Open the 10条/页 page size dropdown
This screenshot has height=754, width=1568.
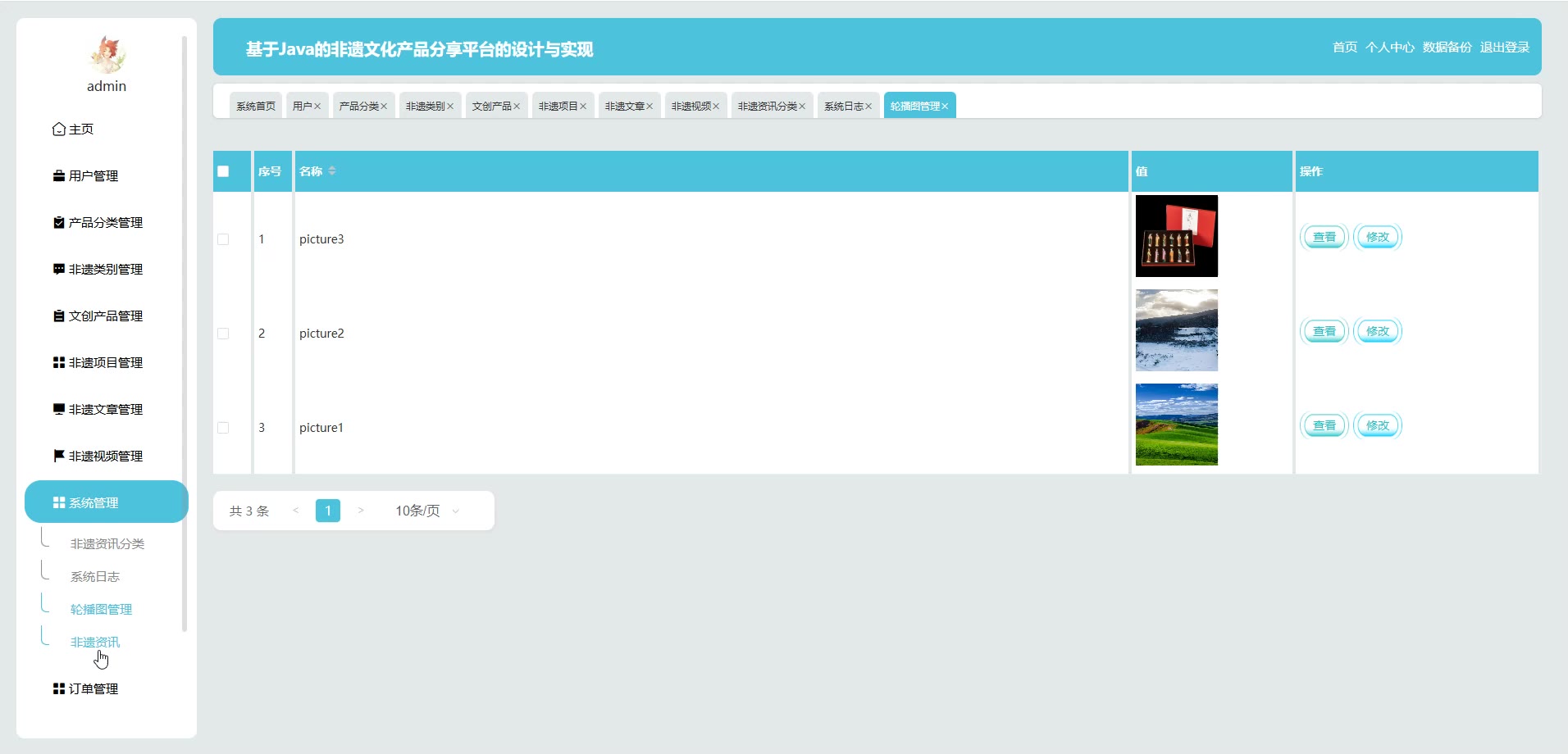(x=427, y=511)
